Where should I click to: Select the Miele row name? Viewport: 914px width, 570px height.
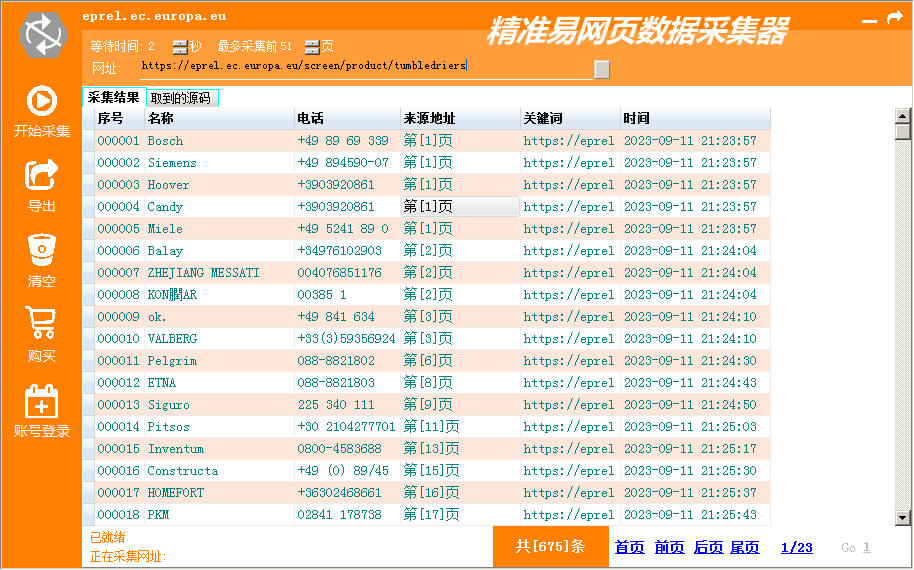(x=165, y=228)
